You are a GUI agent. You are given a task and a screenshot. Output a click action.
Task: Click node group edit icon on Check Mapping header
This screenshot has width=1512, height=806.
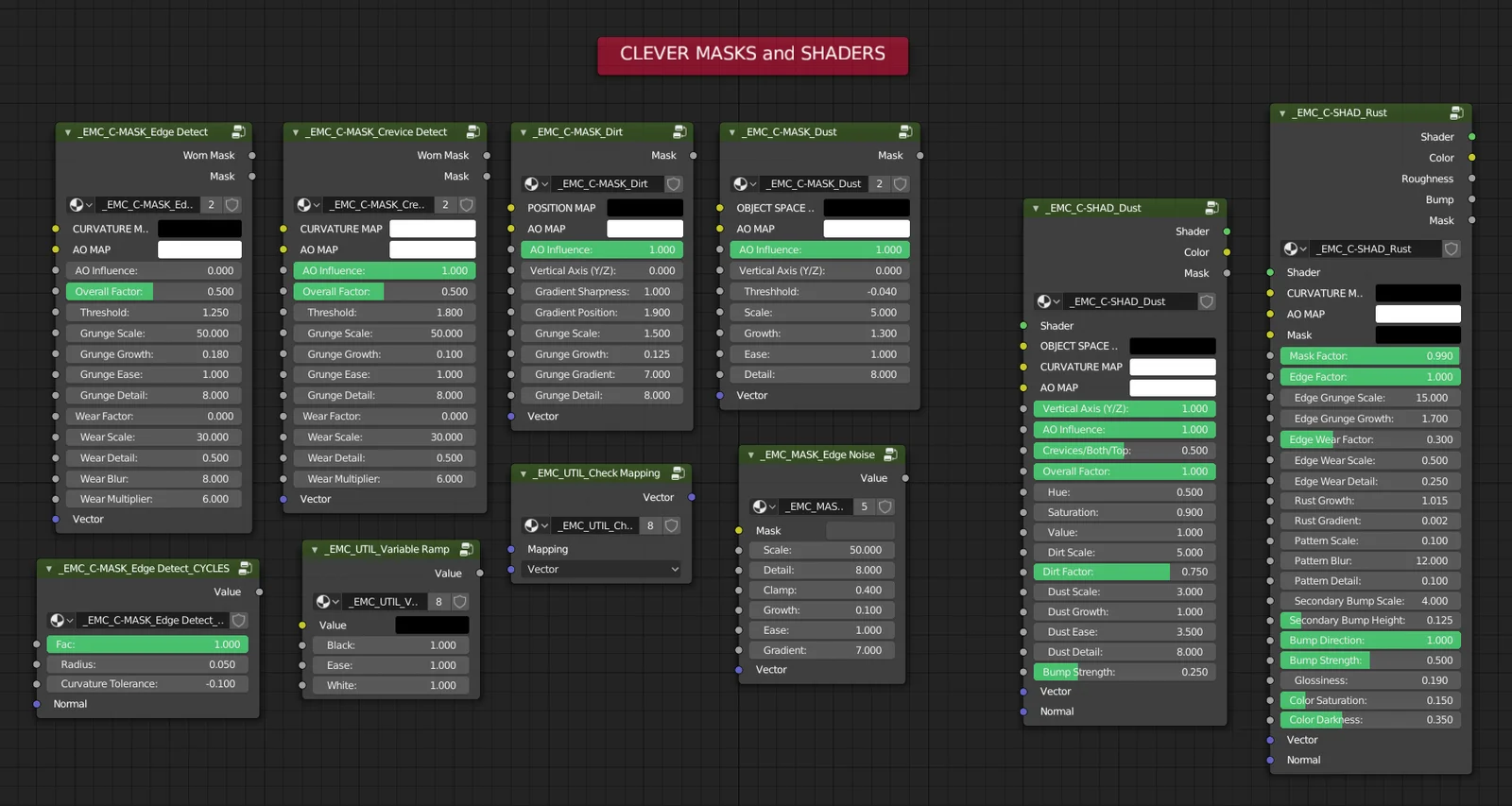pos(678,473)
